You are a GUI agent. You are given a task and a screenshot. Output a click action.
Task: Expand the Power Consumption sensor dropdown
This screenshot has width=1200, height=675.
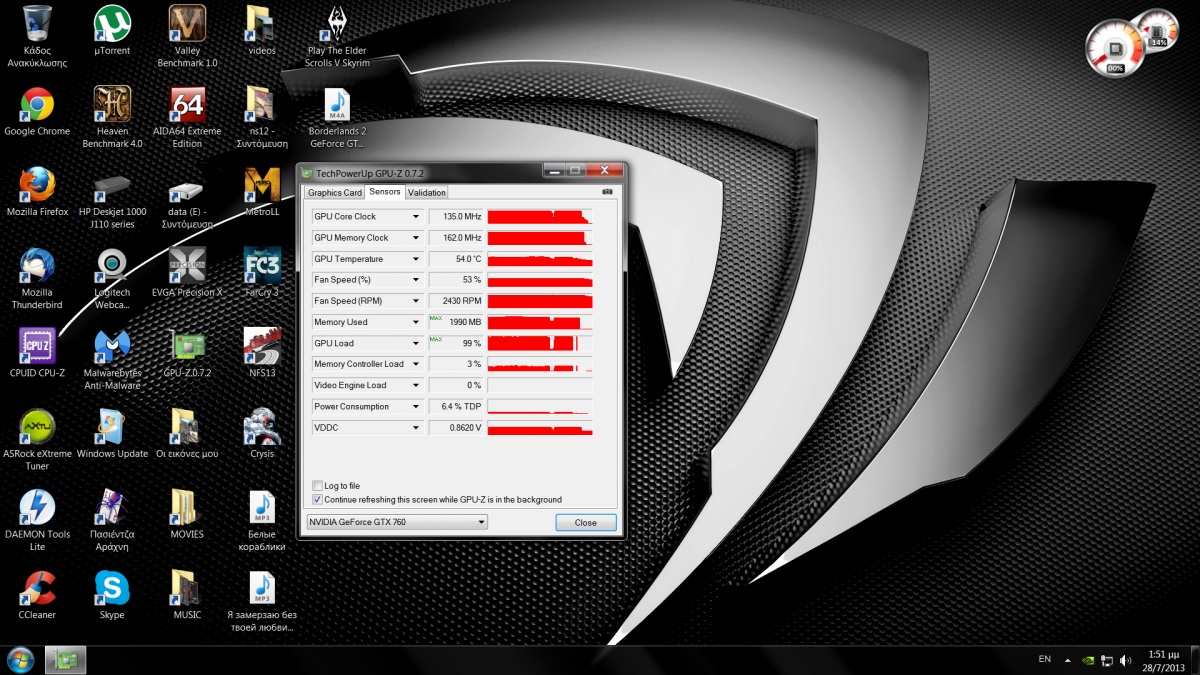416,407
